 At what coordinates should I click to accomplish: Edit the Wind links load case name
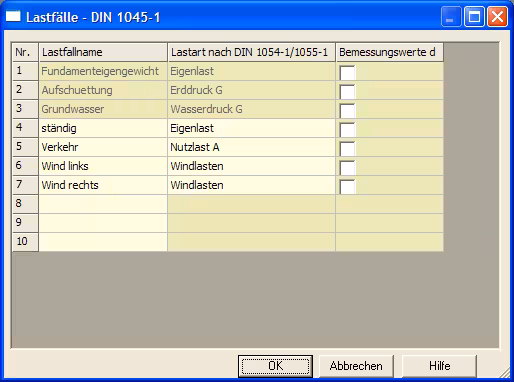coord(103,166)
